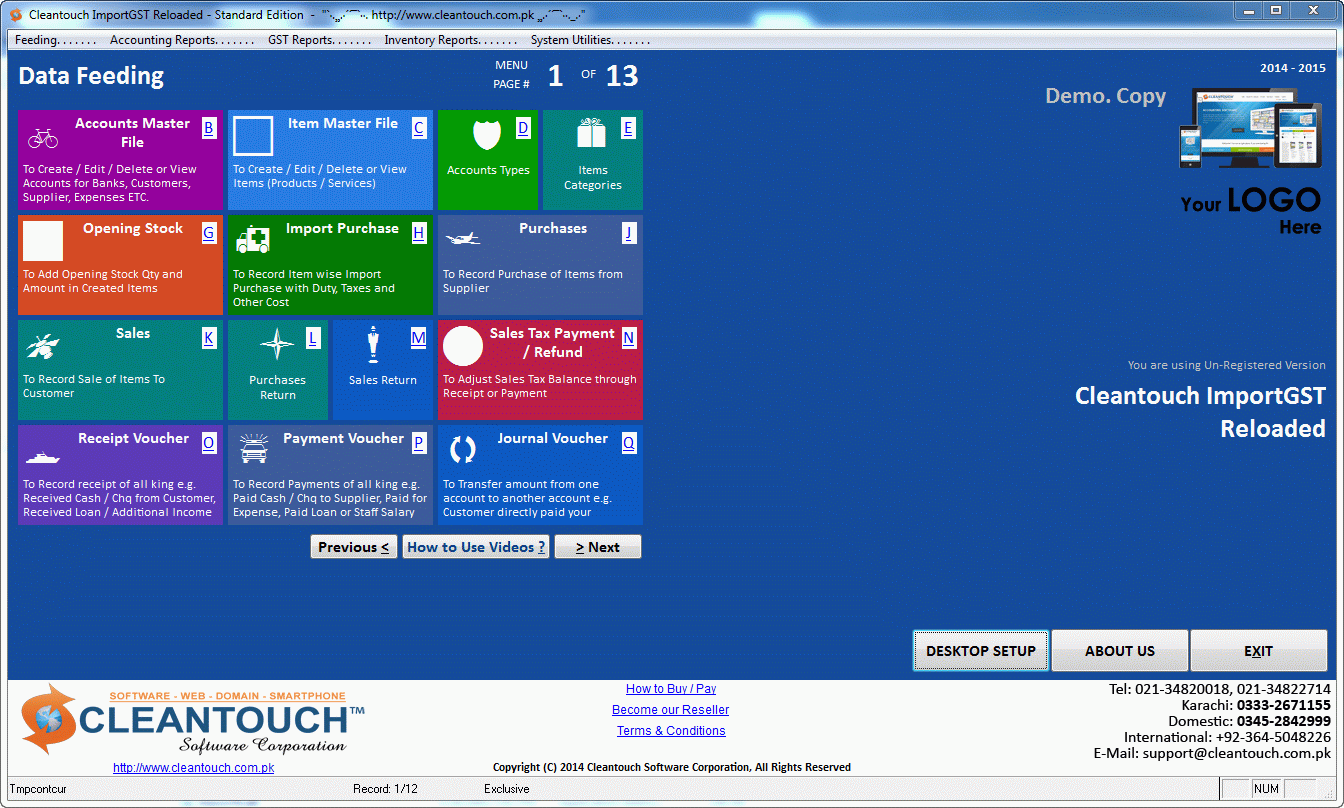
Task: Click the white circle icon on Sales Tax Payment
Action: tap(463, 346)
